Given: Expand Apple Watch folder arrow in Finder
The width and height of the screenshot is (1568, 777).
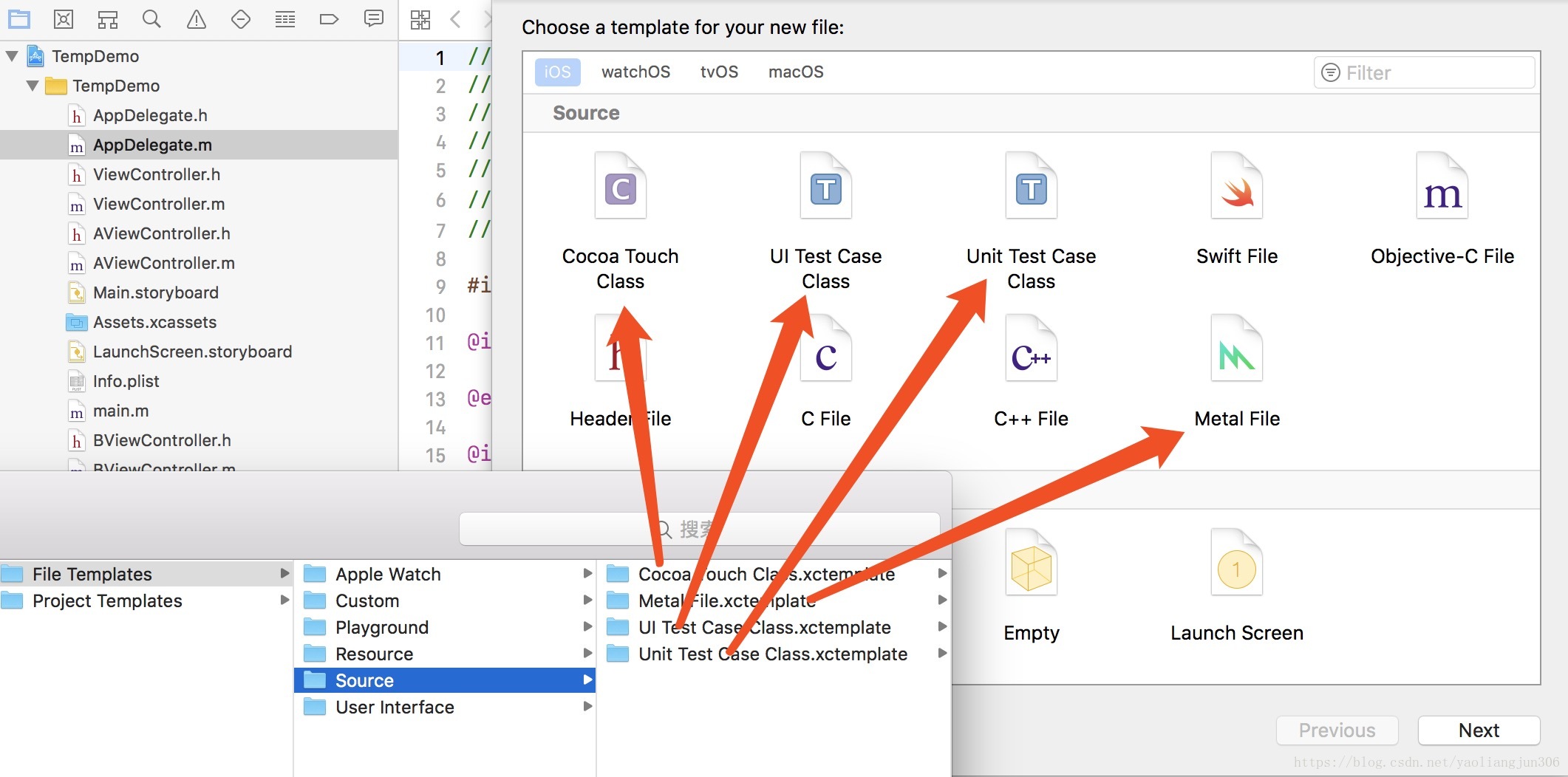Looking at the screenshot, I should (587, 574).
